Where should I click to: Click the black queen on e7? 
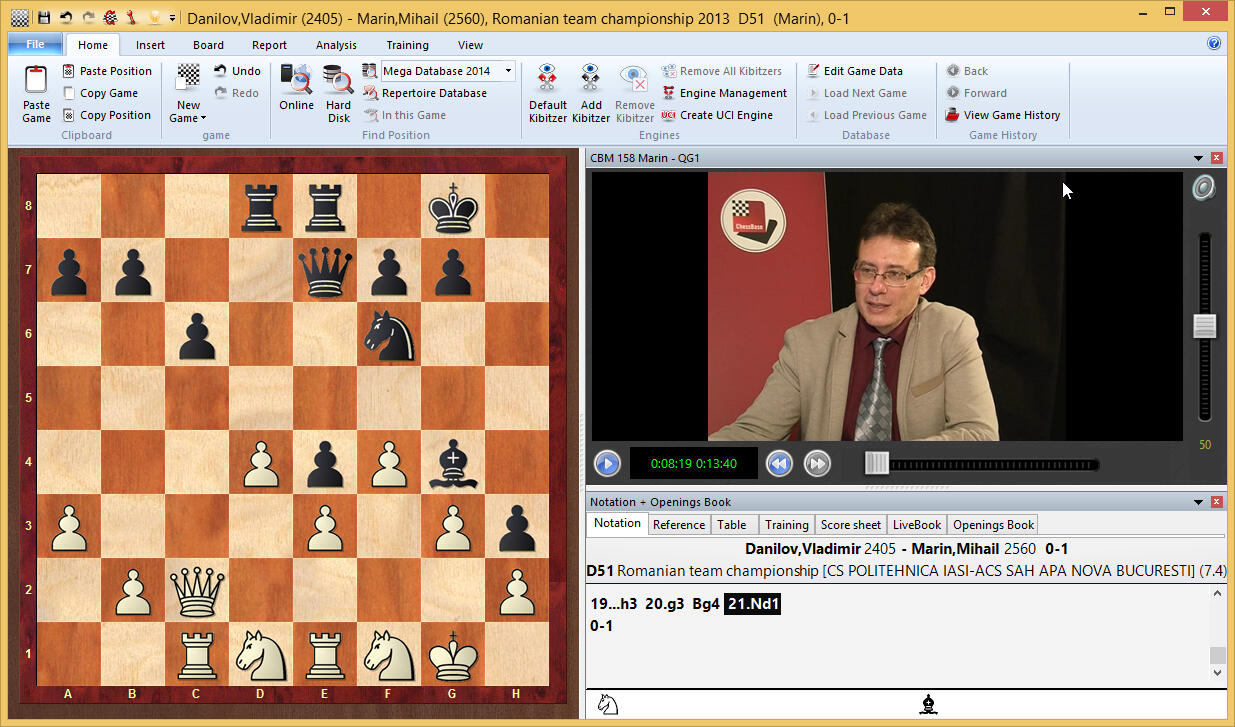(x=325, y=270)
